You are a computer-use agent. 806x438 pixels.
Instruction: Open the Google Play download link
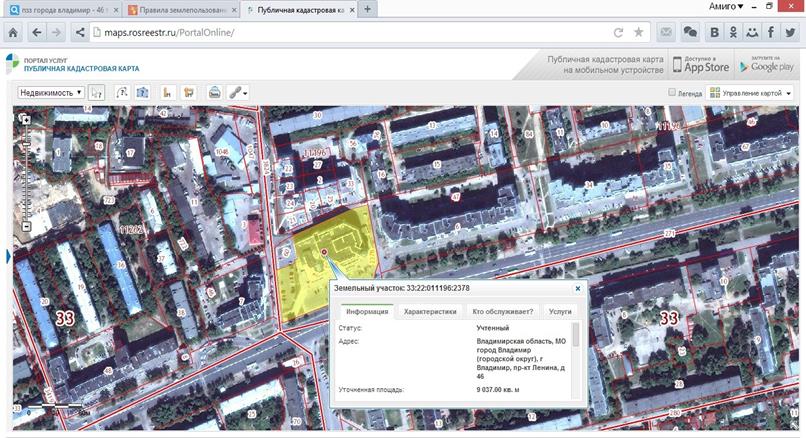[x=766, y=65]
